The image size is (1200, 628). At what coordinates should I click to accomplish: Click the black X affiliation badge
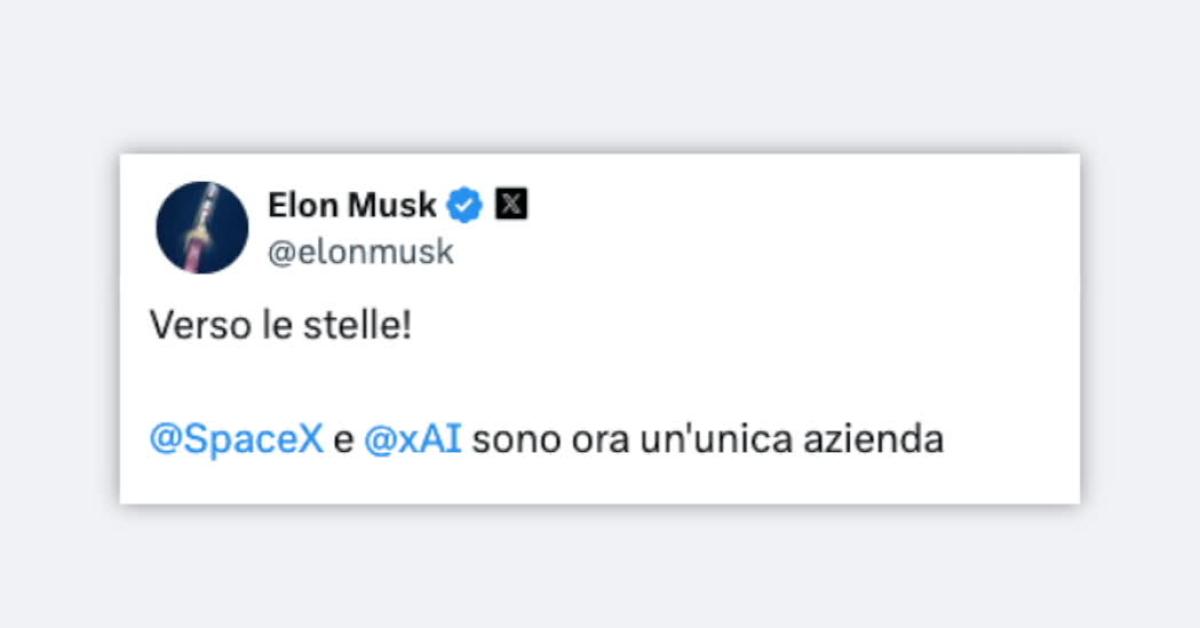pos(512,205)
